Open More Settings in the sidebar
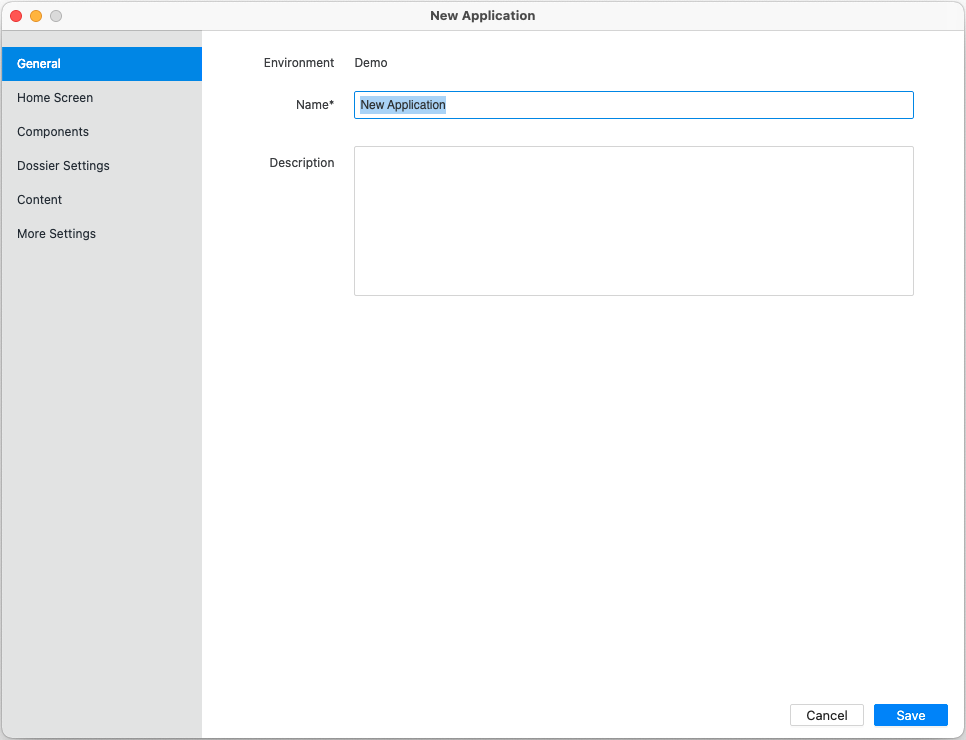This screenshot has width=966, height=740. click(57, 234)
